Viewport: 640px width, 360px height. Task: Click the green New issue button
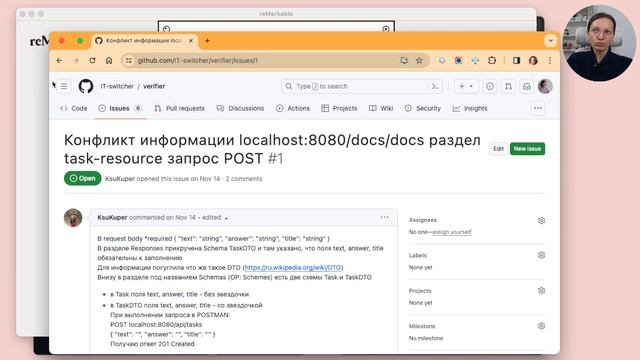pos(527,149)
